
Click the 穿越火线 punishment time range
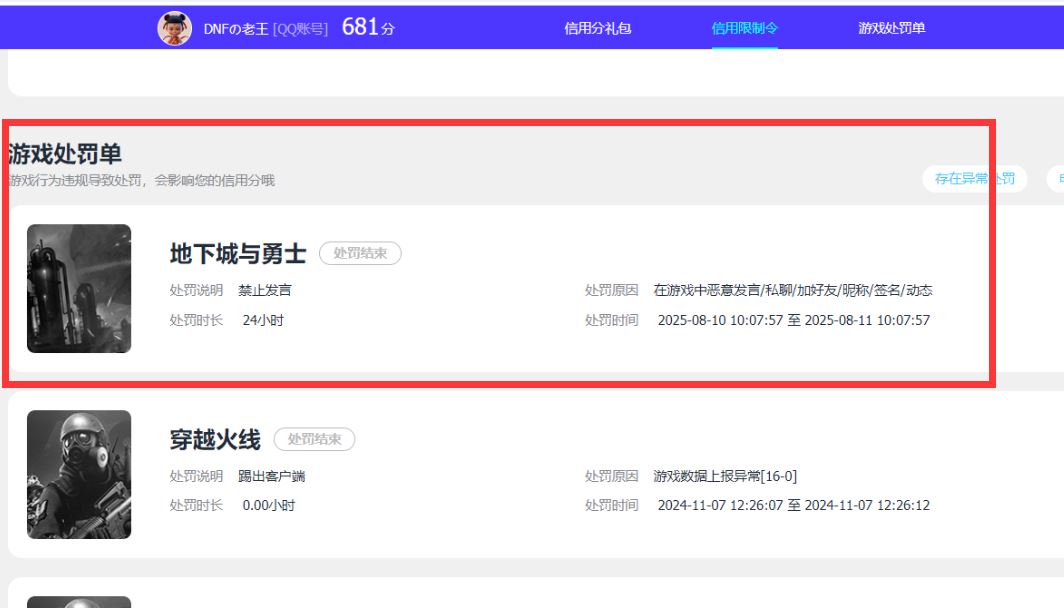[x=793, y=505]
